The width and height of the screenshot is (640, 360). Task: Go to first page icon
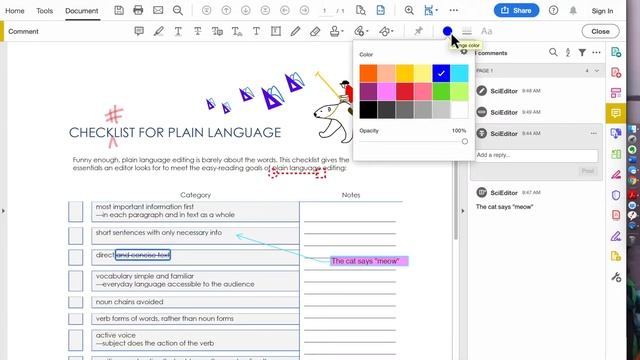tap(207, 11)
